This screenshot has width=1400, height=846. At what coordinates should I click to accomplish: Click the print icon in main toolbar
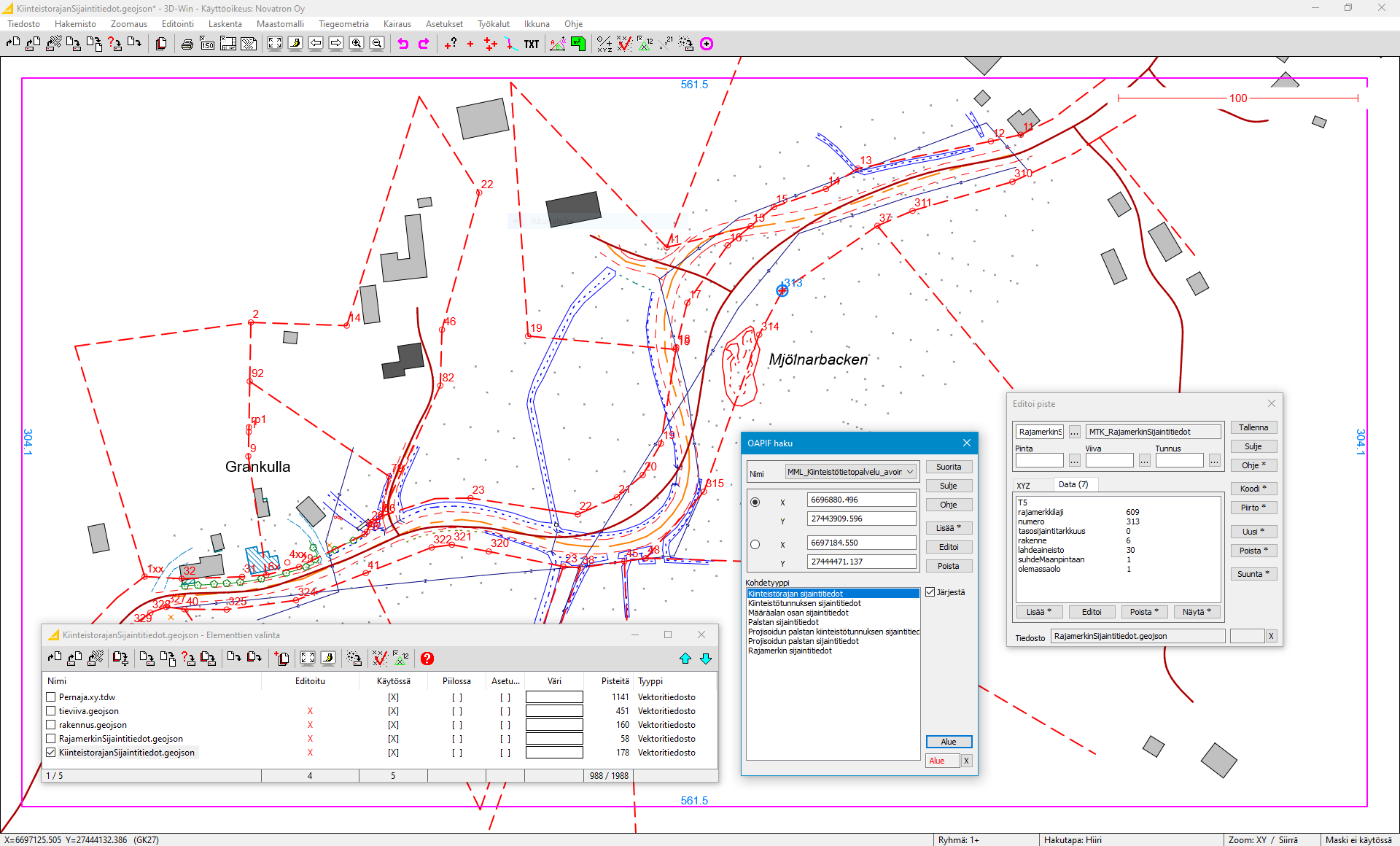tap(187, 44)
